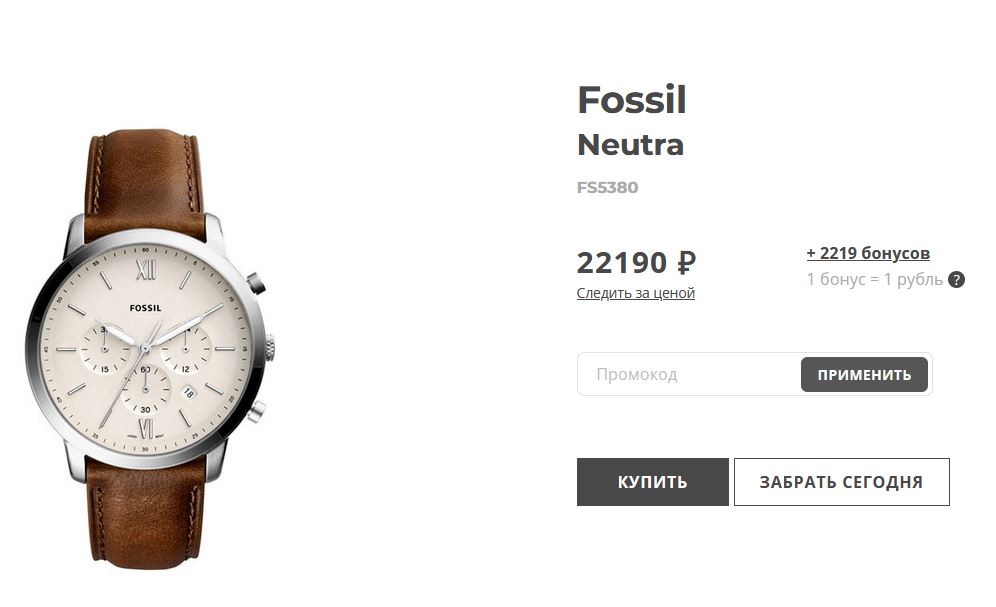Click the Neutra model name
996x607 pixels.
tap(630, 145)
